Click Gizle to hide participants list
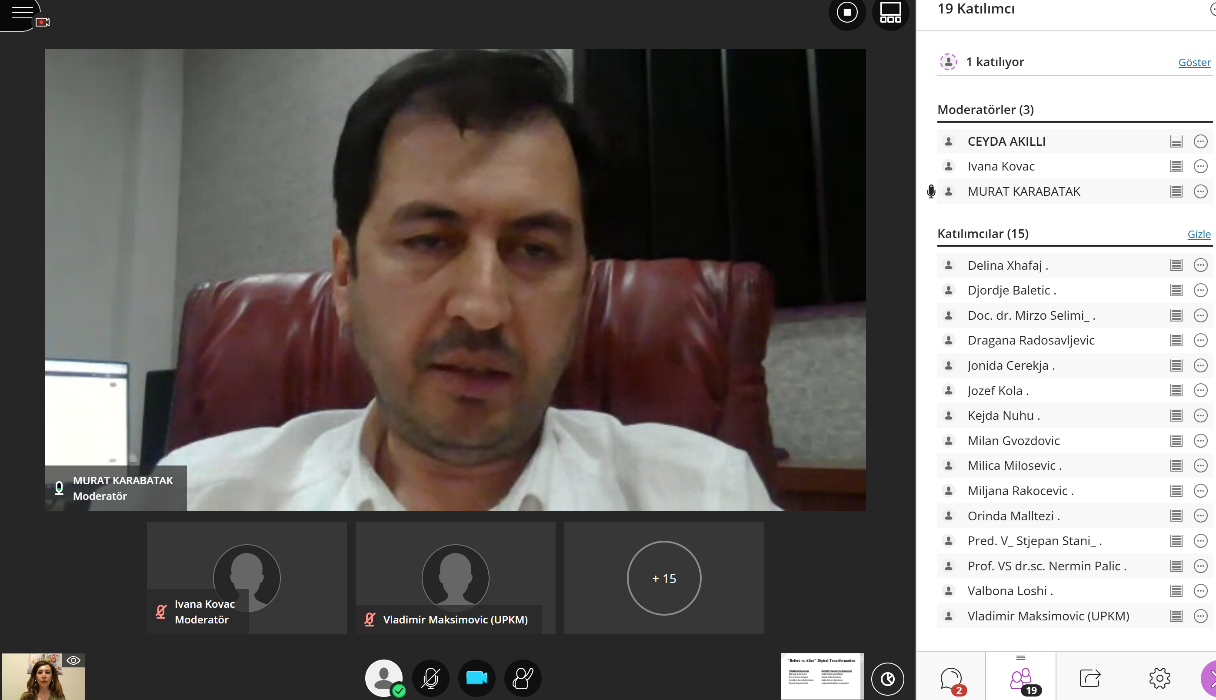 (x=1198, y=234)
